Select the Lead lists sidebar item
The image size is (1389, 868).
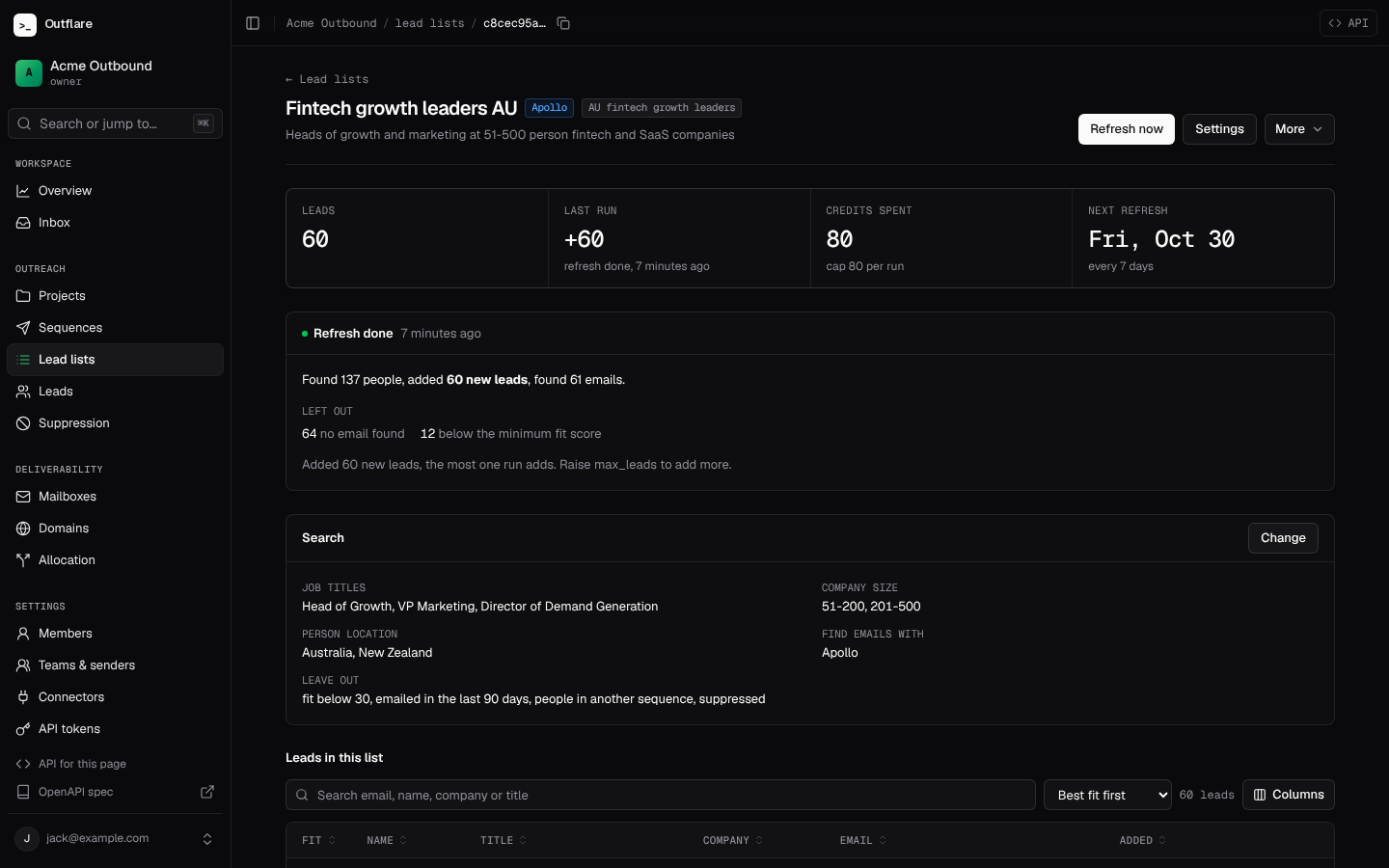click(x=115, y=360)
